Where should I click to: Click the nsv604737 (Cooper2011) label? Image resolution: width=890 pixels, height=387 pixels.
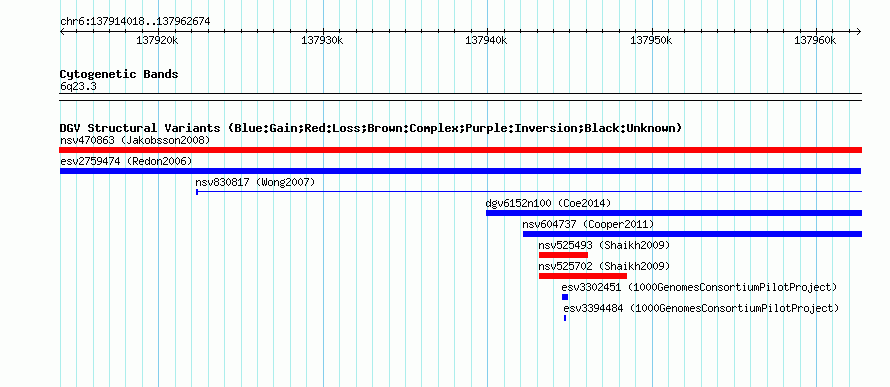coord(588,224)
